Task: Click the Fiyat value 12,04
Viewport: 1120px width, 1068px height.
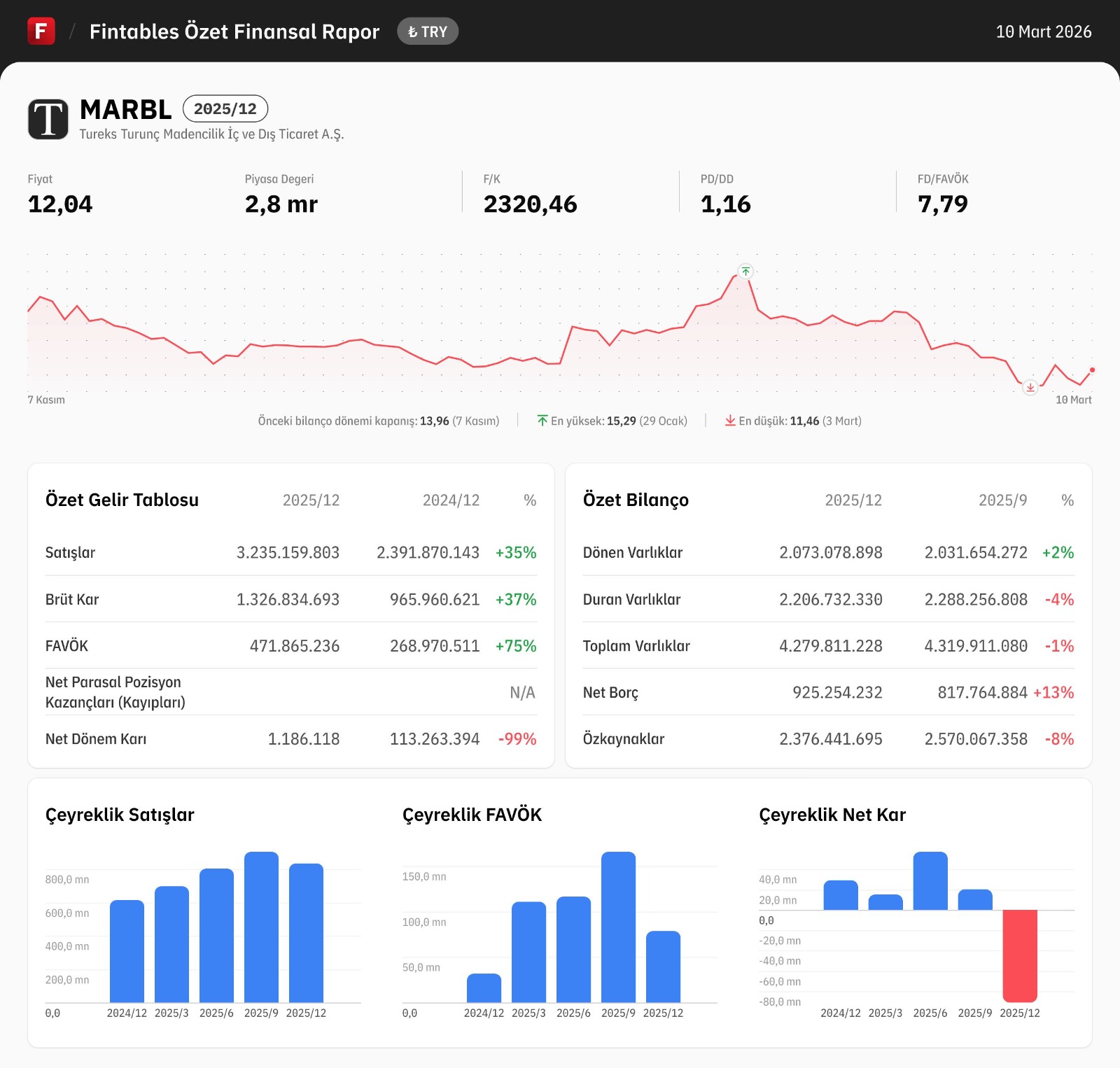Action: click(x=60, y=204)
